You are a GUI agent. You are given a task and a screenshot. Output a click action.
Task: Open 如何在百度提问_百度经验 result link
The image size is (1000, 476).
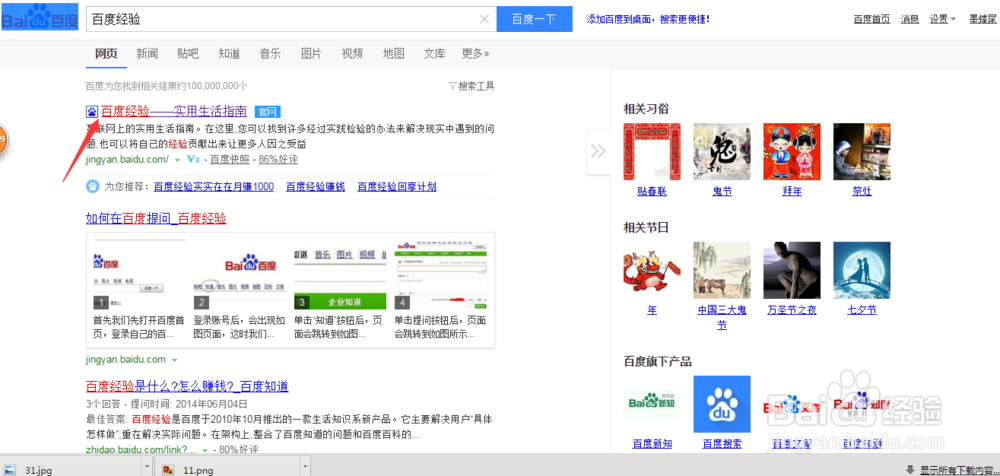156,219
